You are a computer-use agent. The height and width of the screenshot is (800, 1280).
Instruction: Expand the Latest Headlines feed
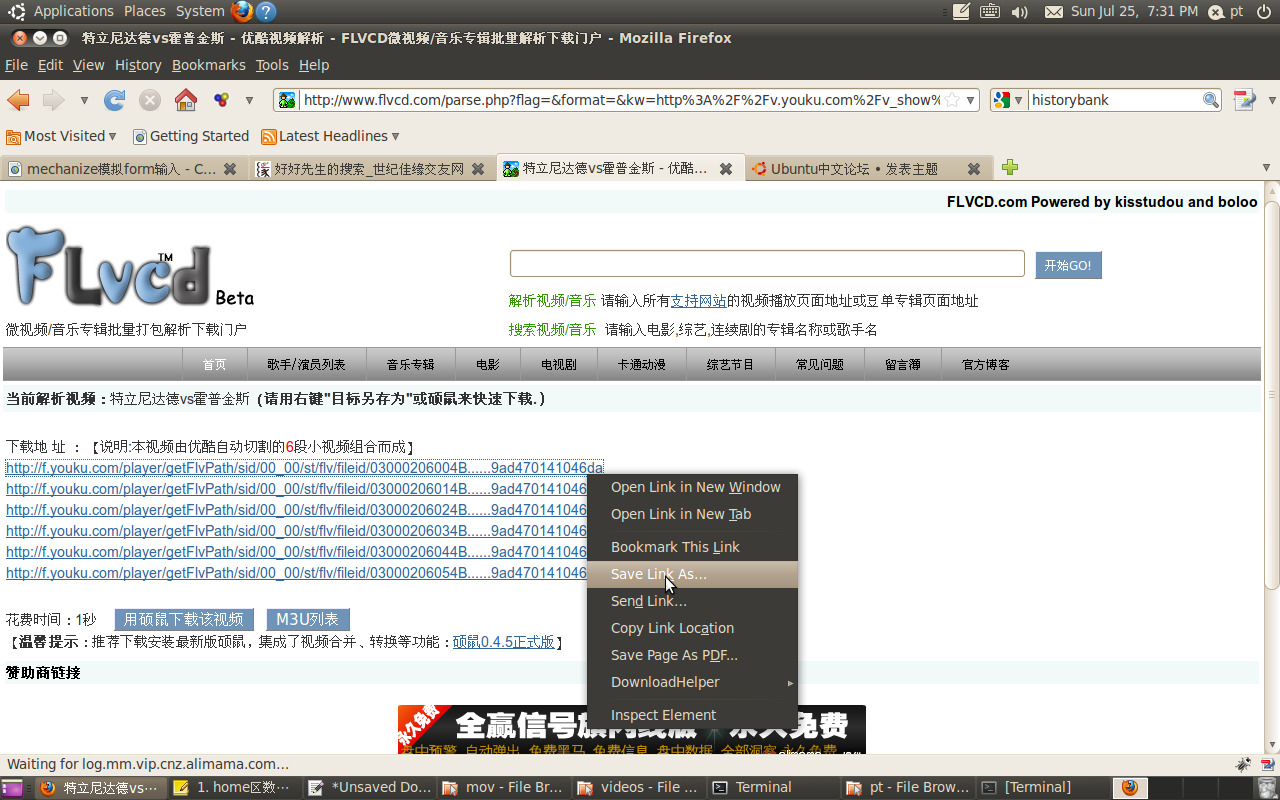tap(330, 136)
